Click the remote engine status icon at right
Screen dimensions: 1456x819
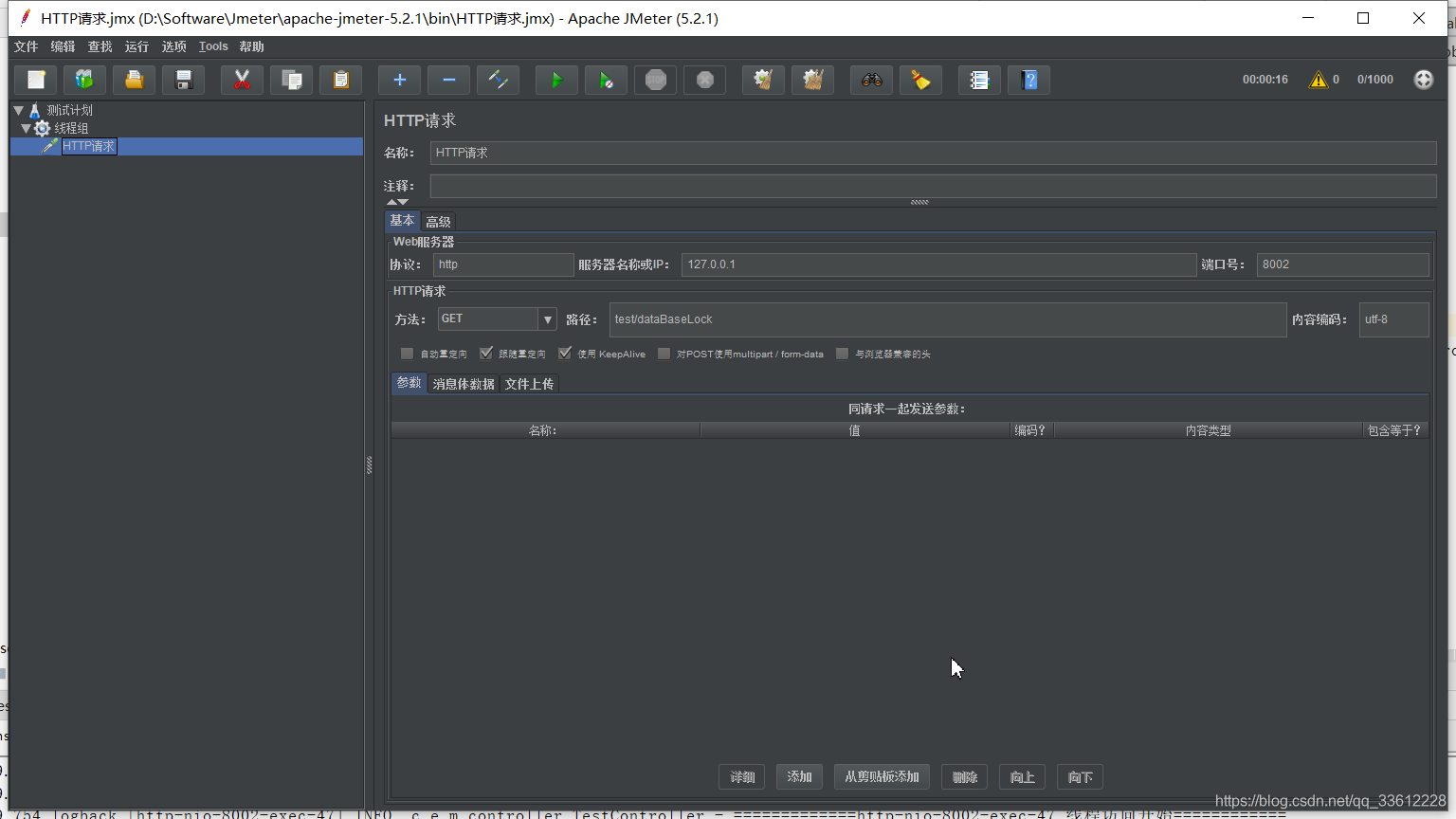point(1424,80)
